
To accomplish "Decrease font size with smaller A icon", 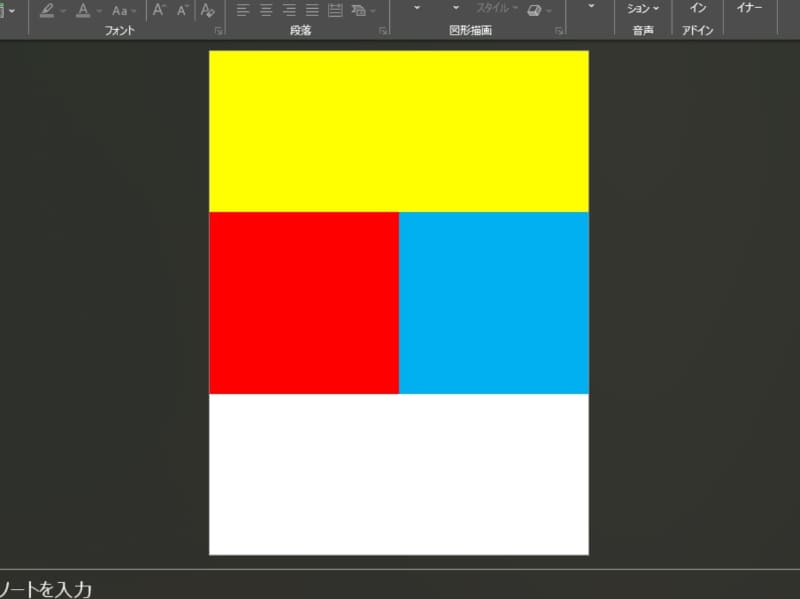I will point(183,11).
